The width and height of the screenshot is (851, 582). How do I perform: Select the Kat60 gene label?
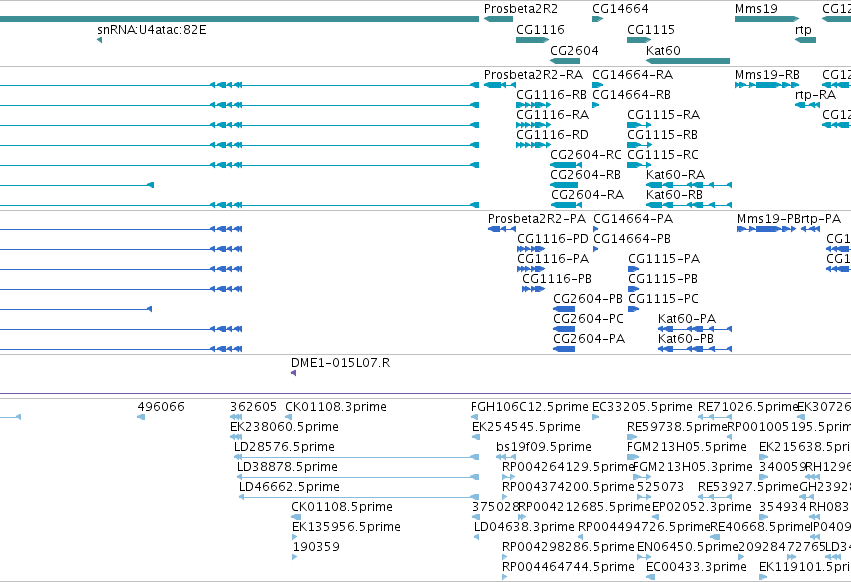663,50
